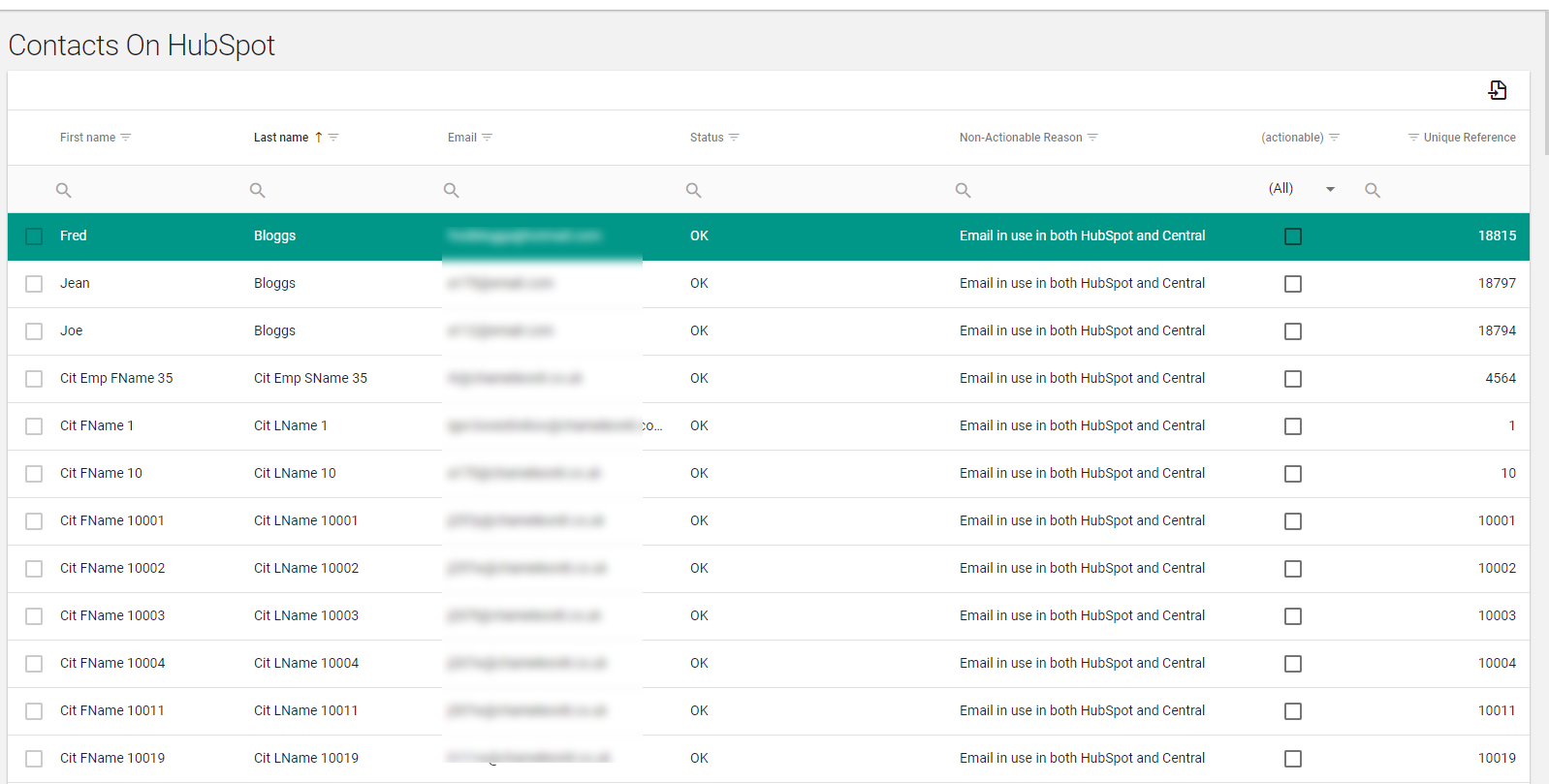Select the row checkbox for Jean Bloggs

click(34, 284)
